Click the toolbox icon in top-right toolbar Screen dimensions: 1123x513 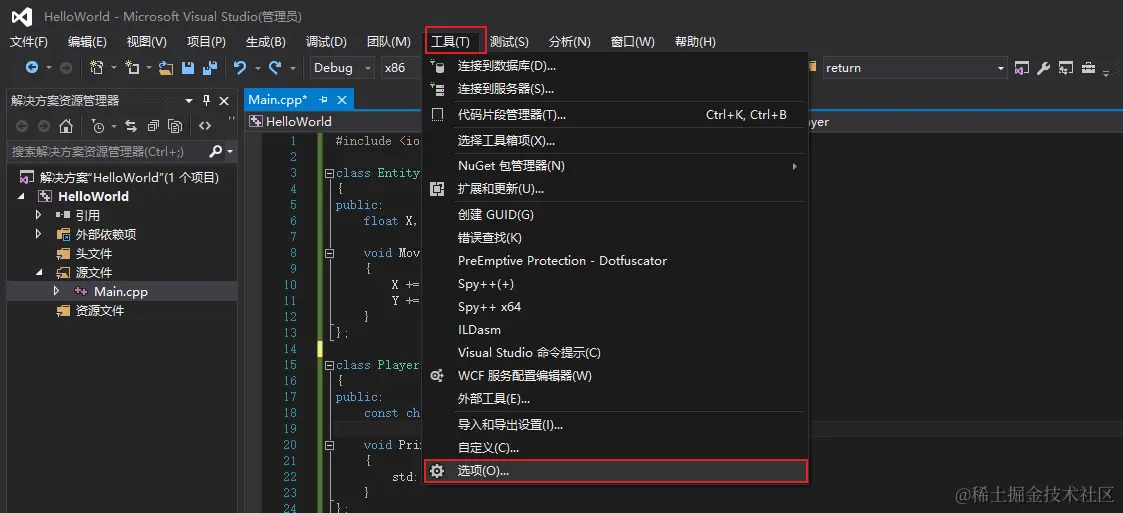pyautogui.click(x=1088, y=67)
